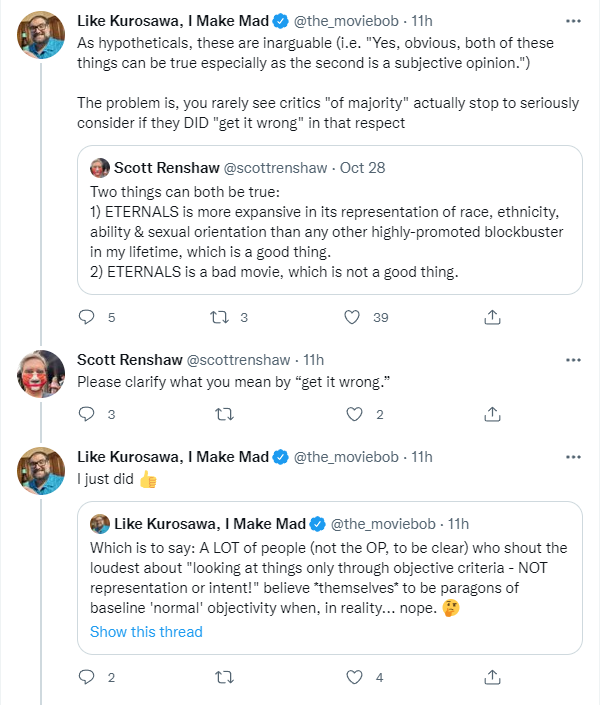
Task: Retweet the first tweet with 3 retweets
Action: [220, 317]
